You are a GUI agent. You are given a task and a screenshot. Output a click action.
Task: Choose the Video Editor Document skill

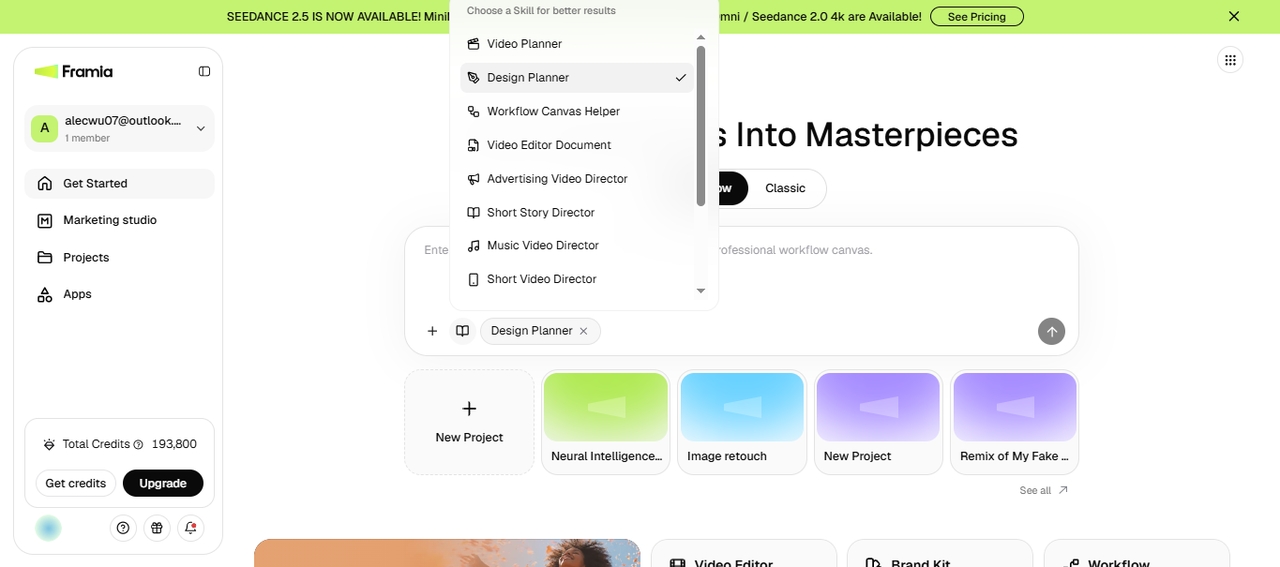coord(577,145)
